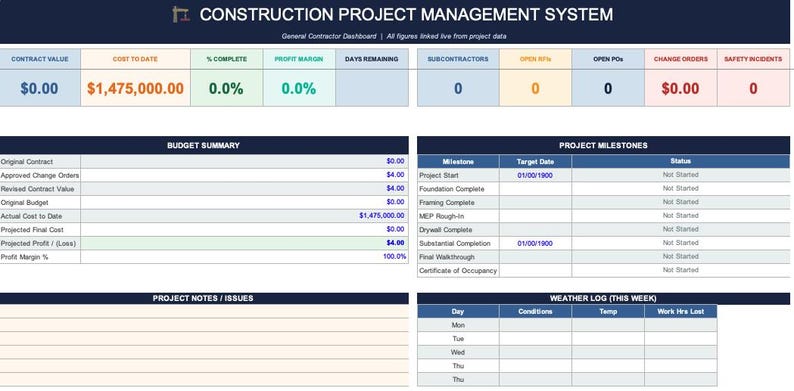This screenshot has height=391, width=794.
Task: Click the first Project Notes entry row
Action: (x=204, y=311)
